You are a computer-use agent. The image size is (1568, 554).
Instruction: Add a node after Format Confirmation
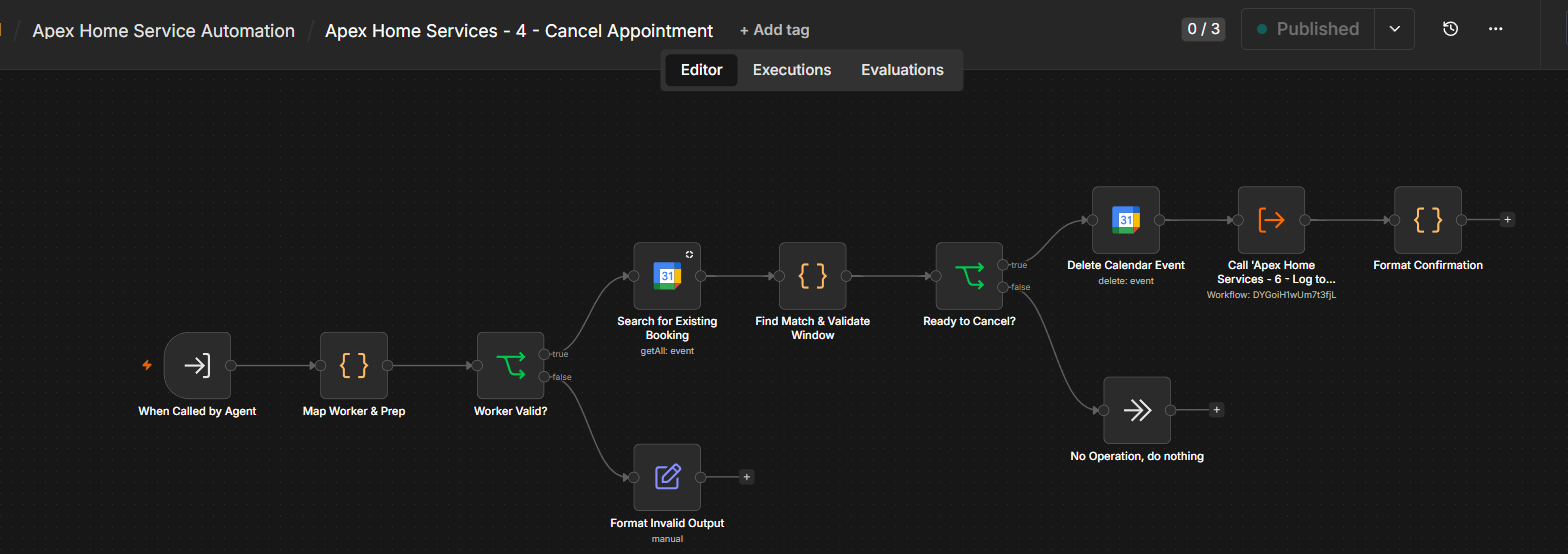[1507, 220]
